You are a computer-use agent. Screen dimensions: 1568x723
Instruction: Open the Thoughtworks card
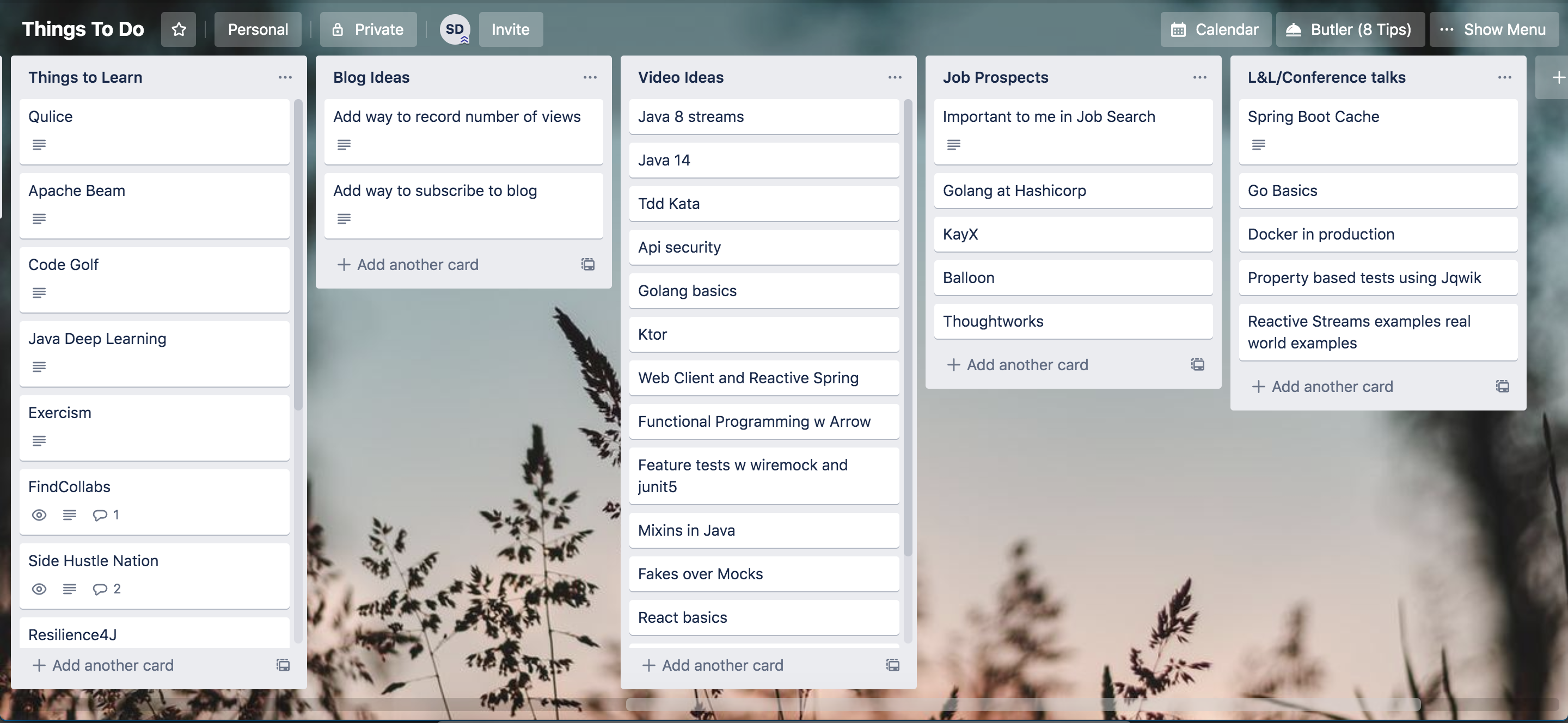(1073, 321)
